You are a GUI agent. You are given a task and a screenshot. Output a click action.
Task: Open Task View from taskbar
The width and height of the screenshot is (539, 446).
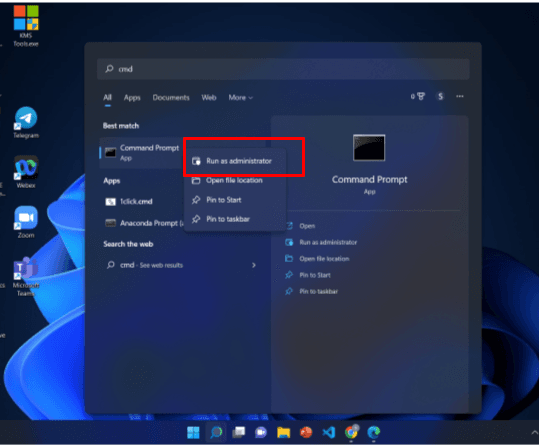(x=239, y=432)
